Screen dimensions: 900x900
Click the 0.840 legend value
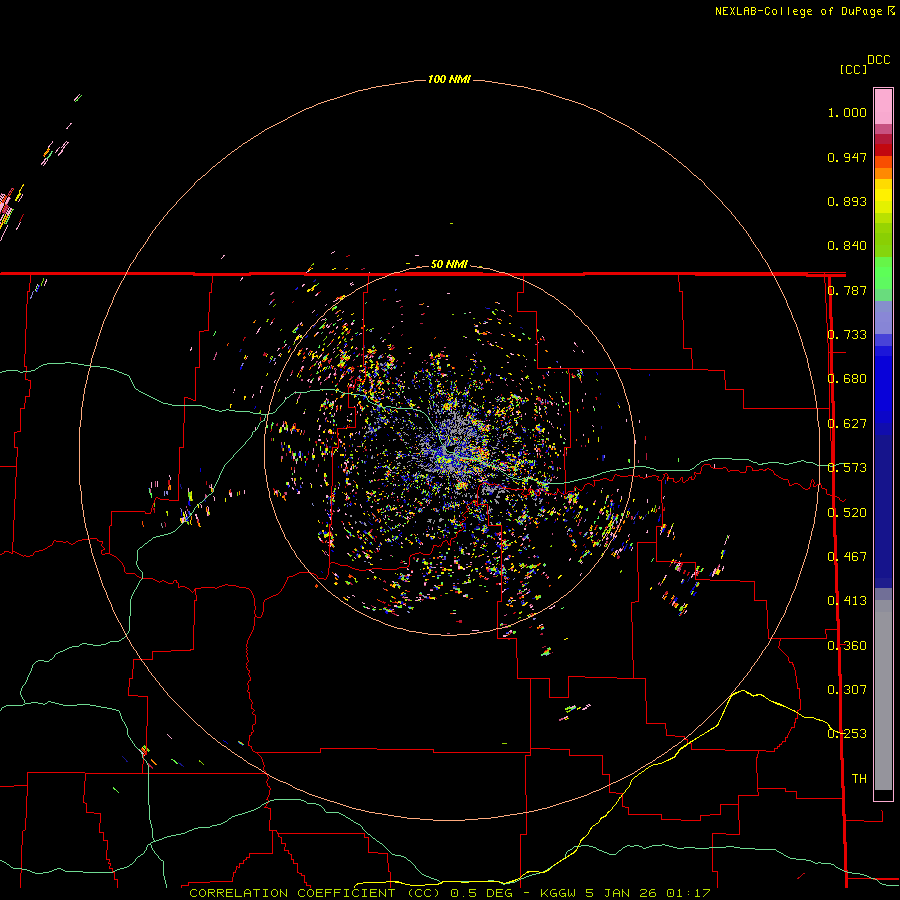click(847, 246)
